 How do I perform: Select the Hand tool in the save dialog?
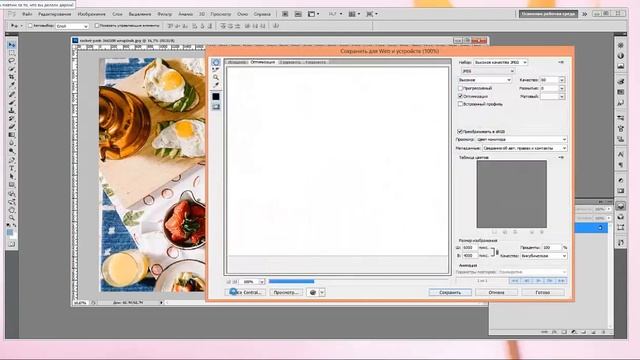pyautogui.click(x=216, y=62)
